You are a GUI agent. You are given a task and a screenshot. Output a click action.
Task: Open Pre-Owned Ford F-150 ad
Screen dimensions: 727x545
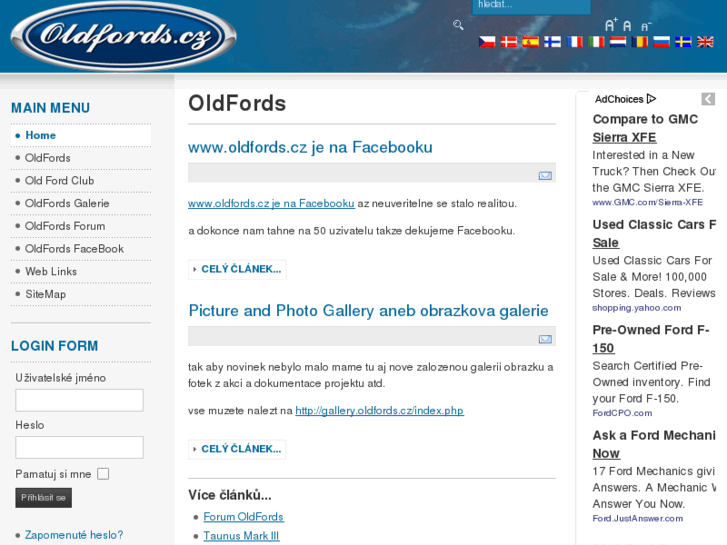651,339
